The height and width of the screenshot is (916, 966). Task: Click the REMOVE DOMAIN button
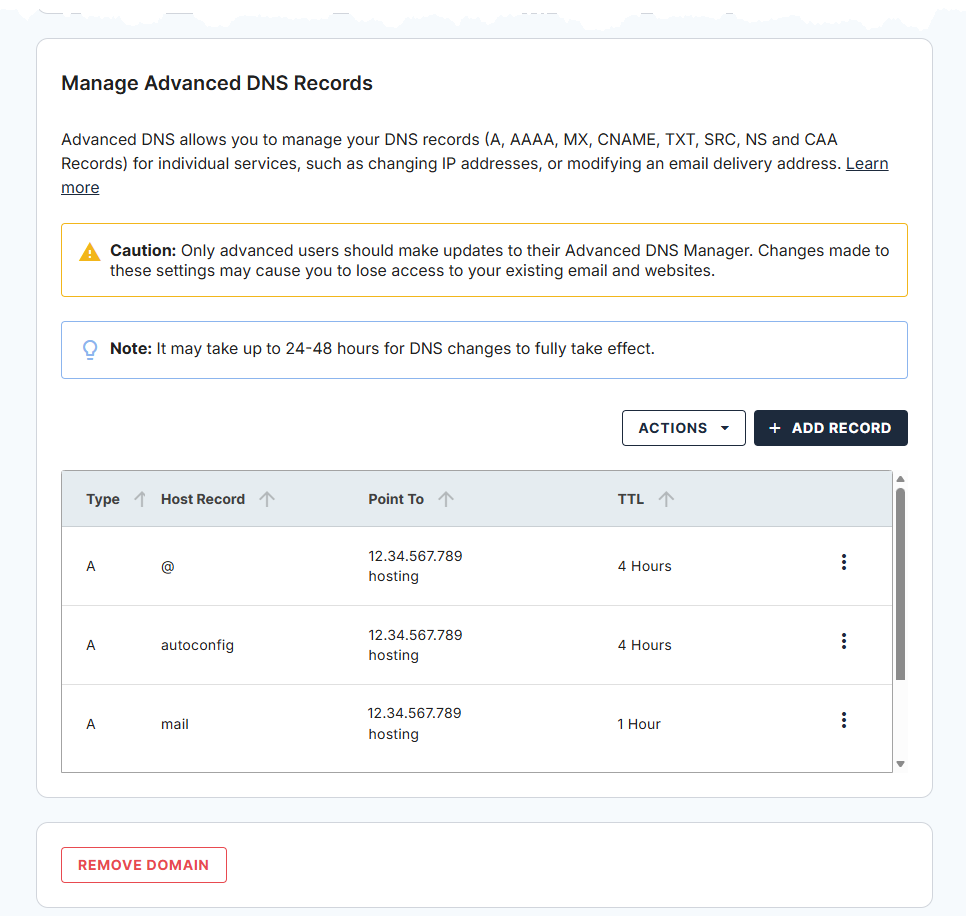coord(143,865)
